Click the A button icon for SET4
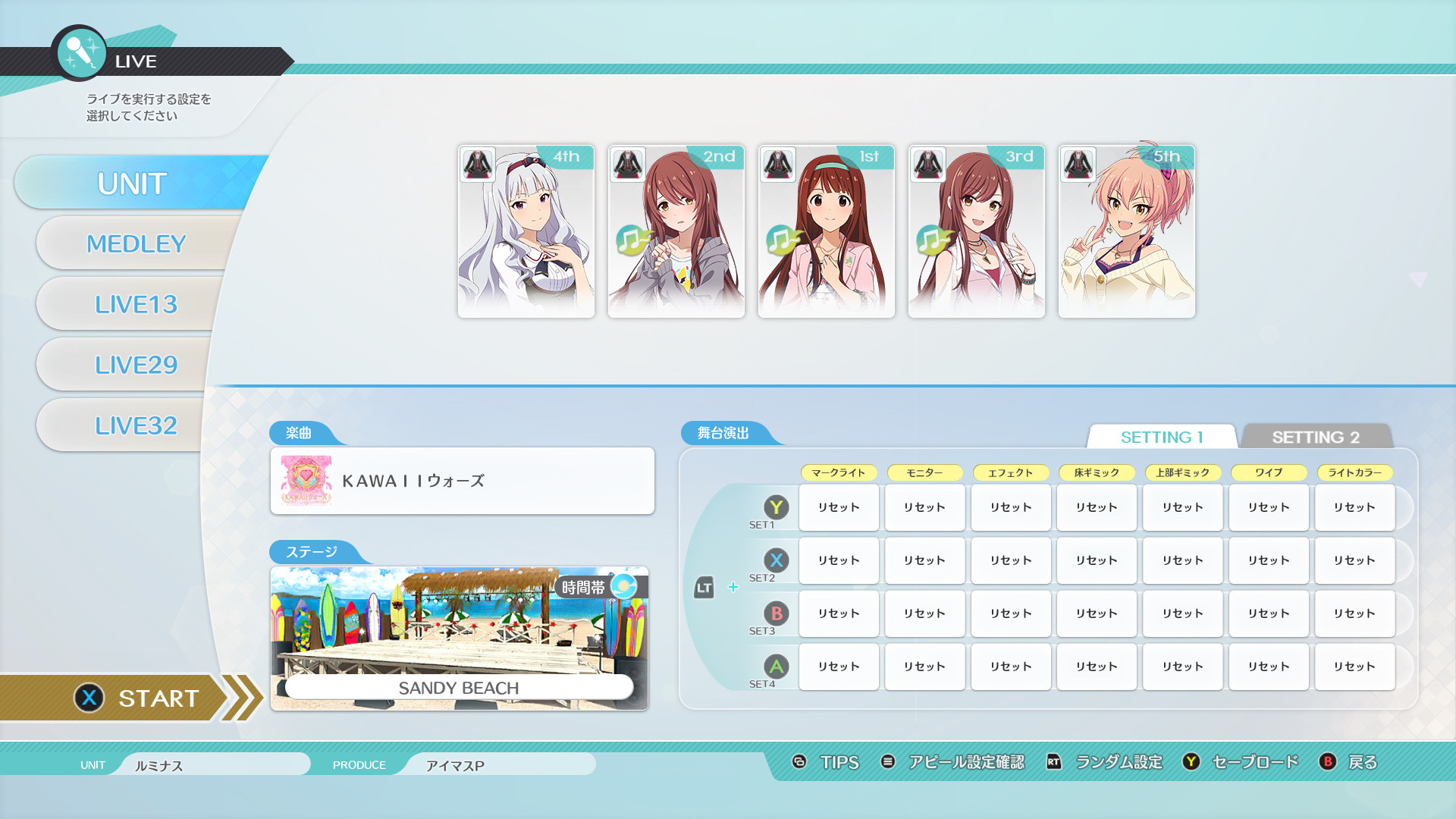 pos(776,667)
